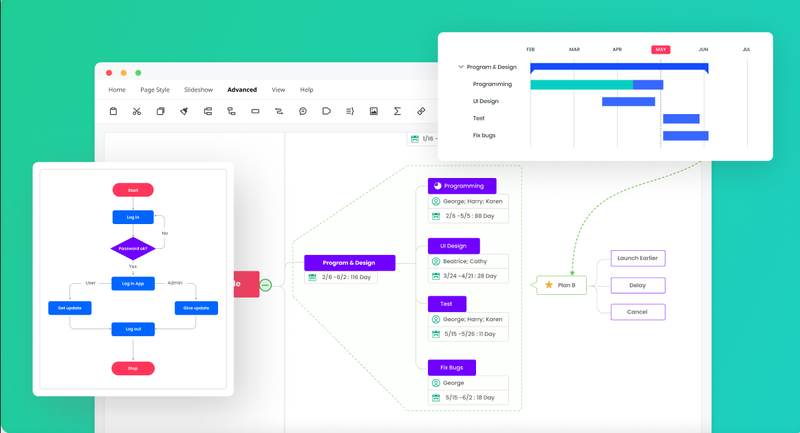Image resolution: width=800 pixels, height=433 pixels.
Task: Click calendar icon next to 5/15 -6/2 : 18 Day
Action: (436, 397)
